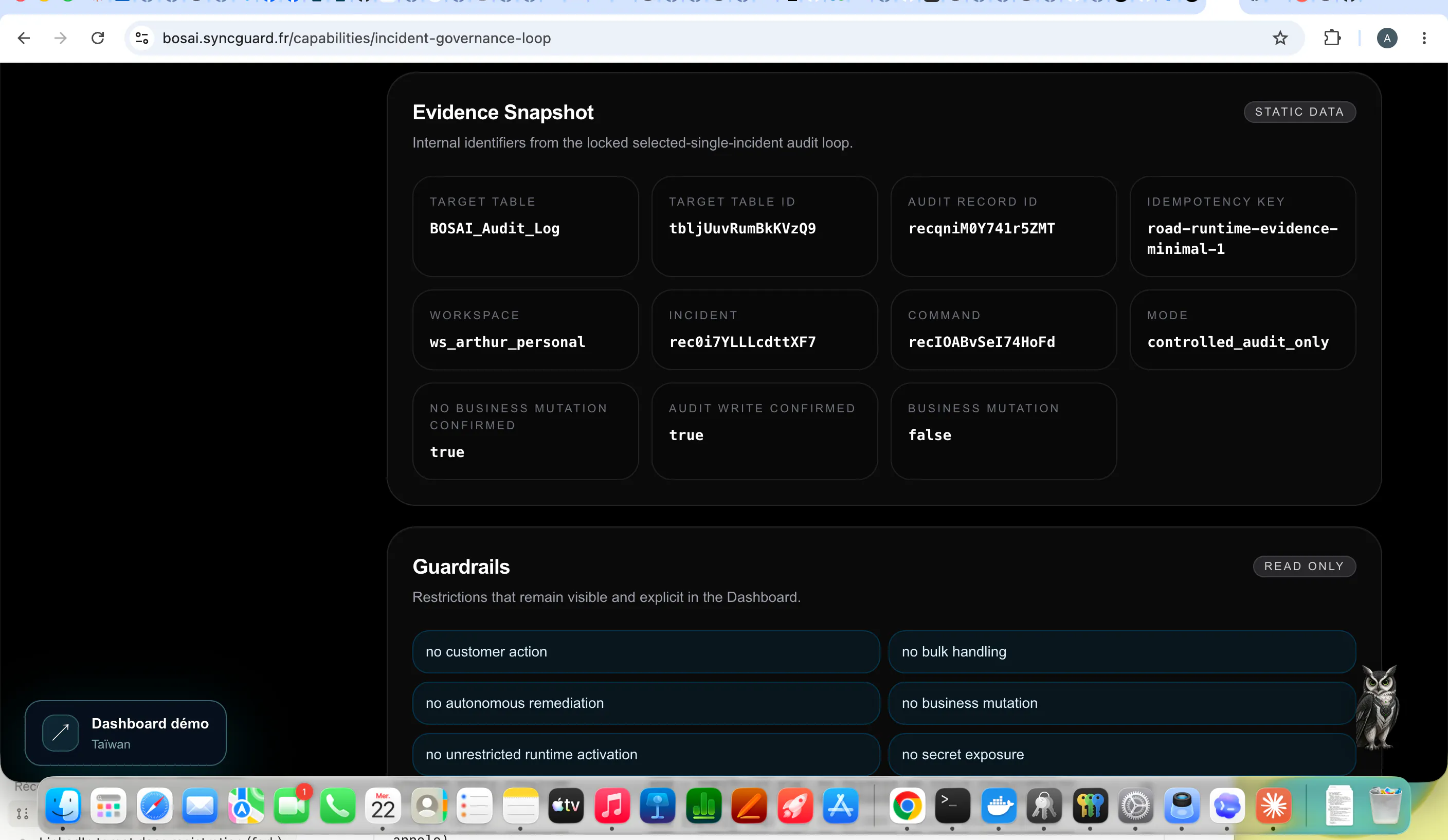Open Numbers from the Dock
Screen dimensions: 1448x840
703,806
